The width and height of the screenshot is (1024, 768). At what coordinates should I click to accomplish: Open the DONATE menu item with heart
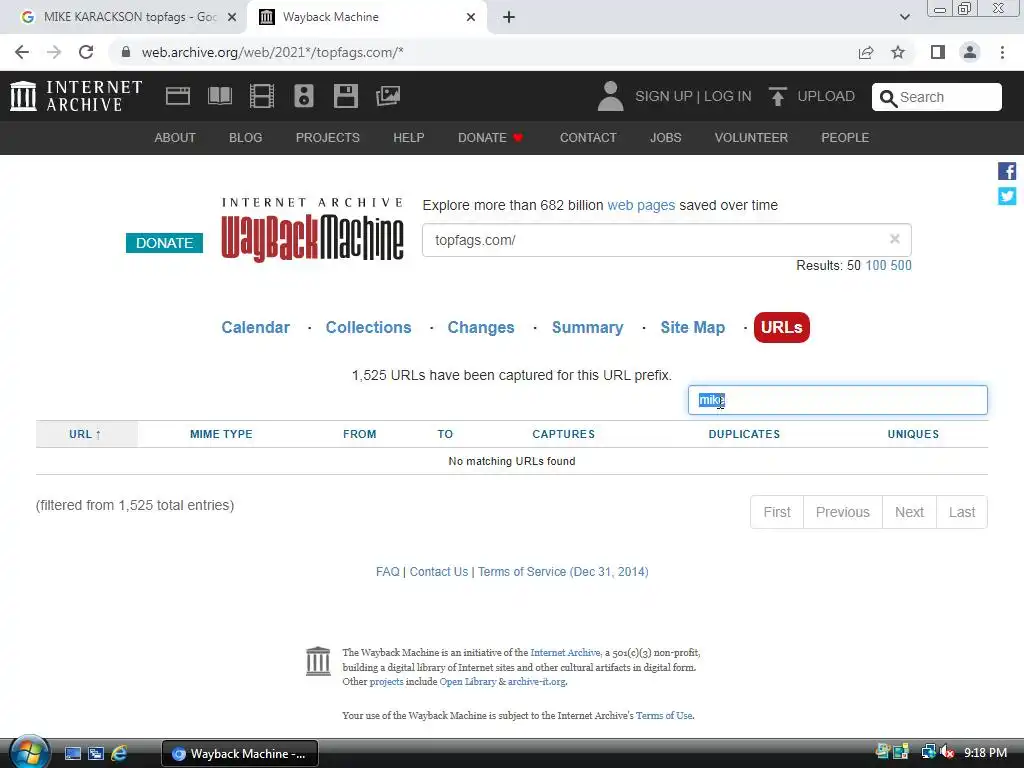(490, 138)
